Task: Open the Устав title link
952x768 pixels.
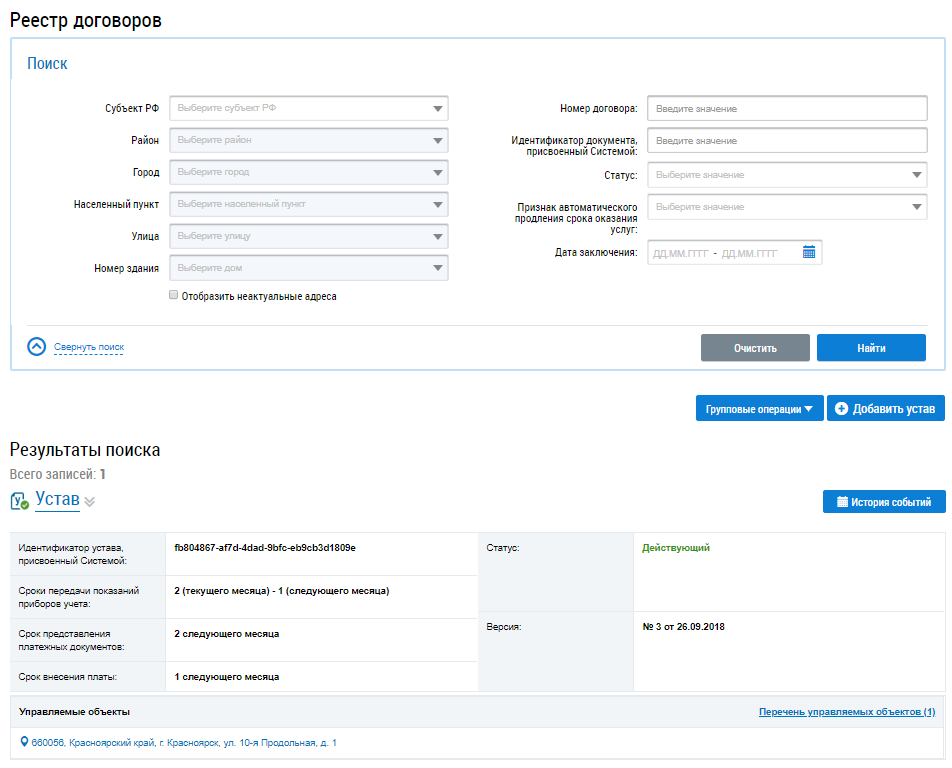Action: (x=57, y=498)
